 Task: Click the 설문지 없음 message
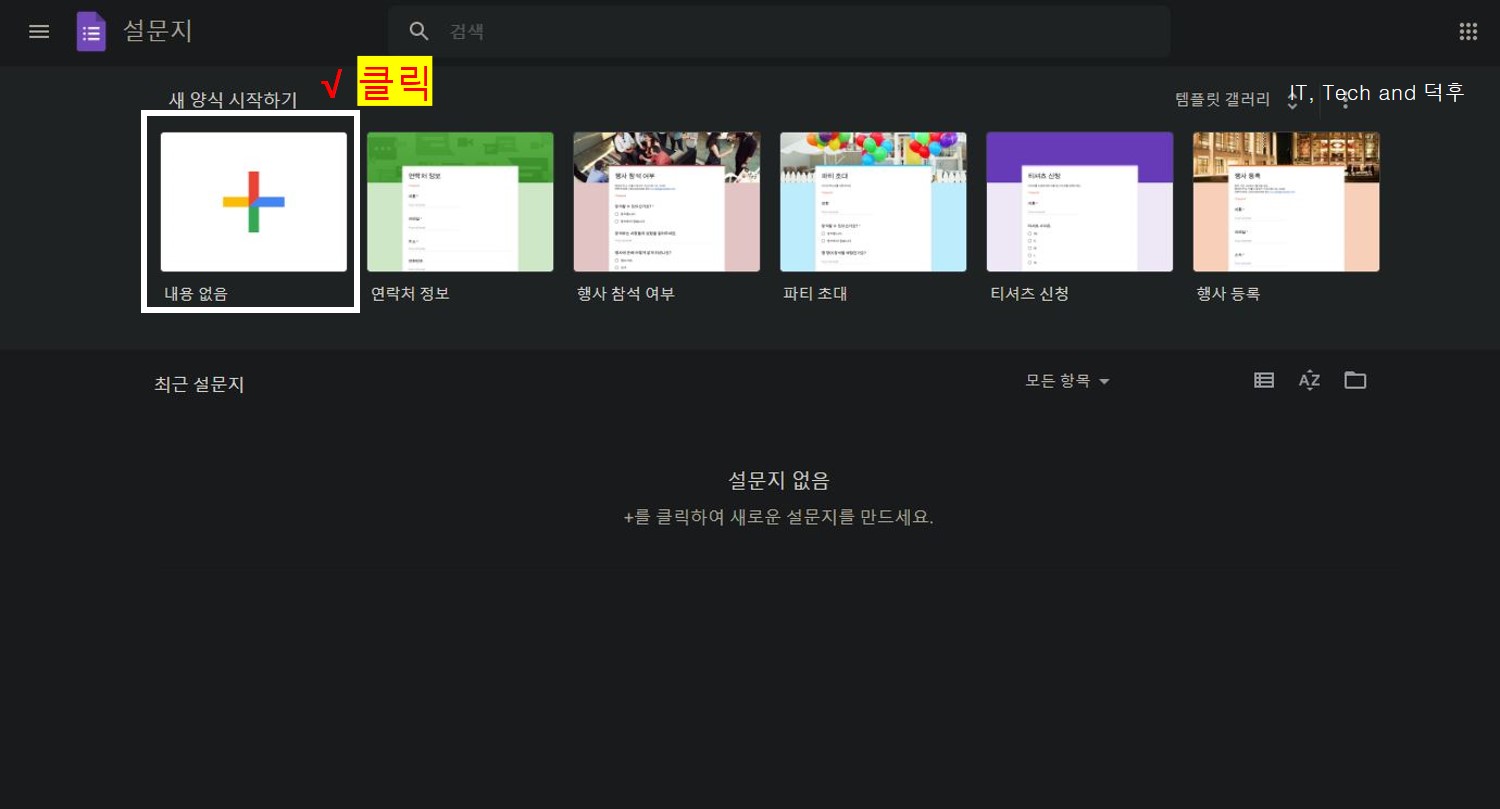point(779,480)
